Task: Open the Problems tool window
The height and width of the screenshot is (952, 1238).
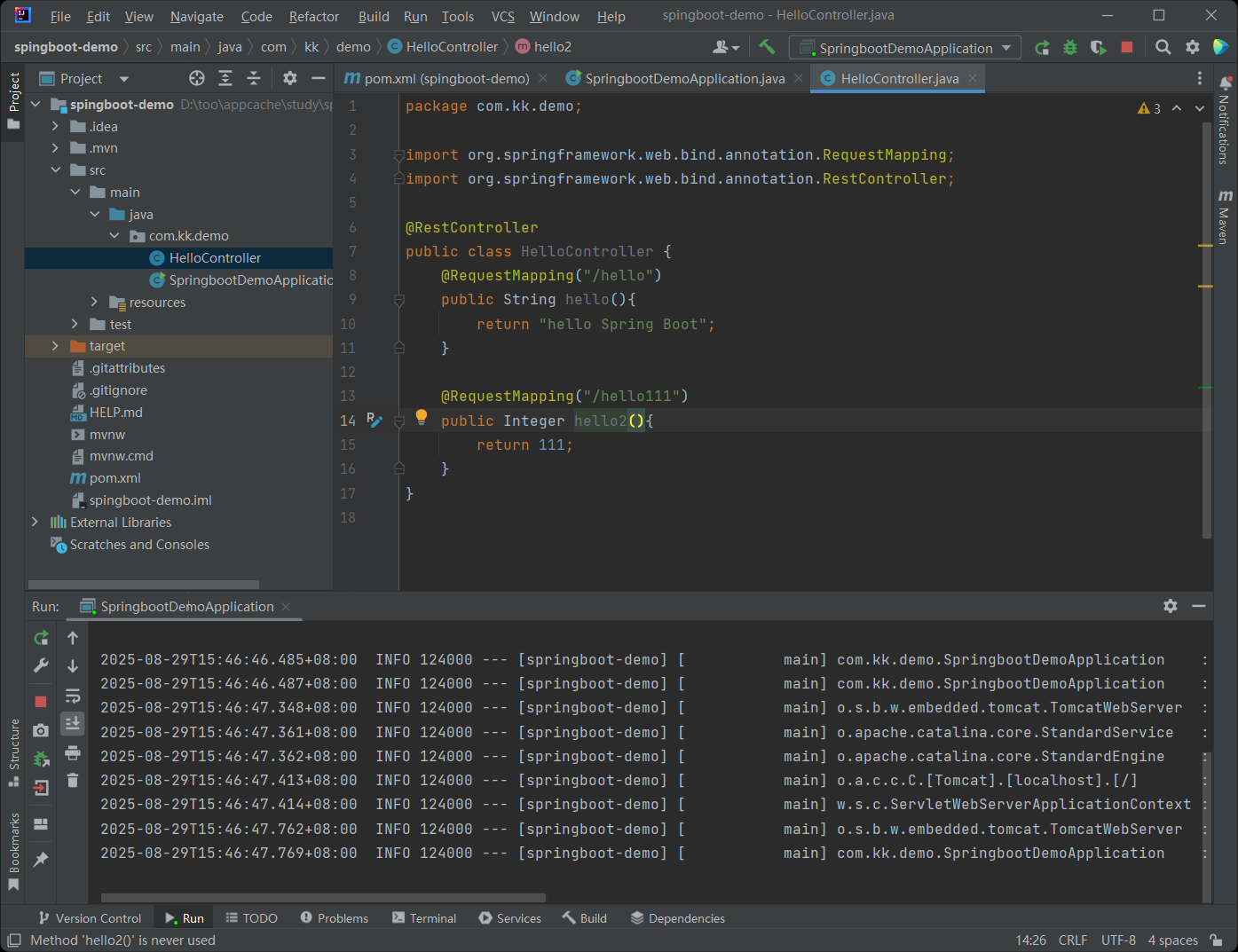Action: tap(335, 918)
